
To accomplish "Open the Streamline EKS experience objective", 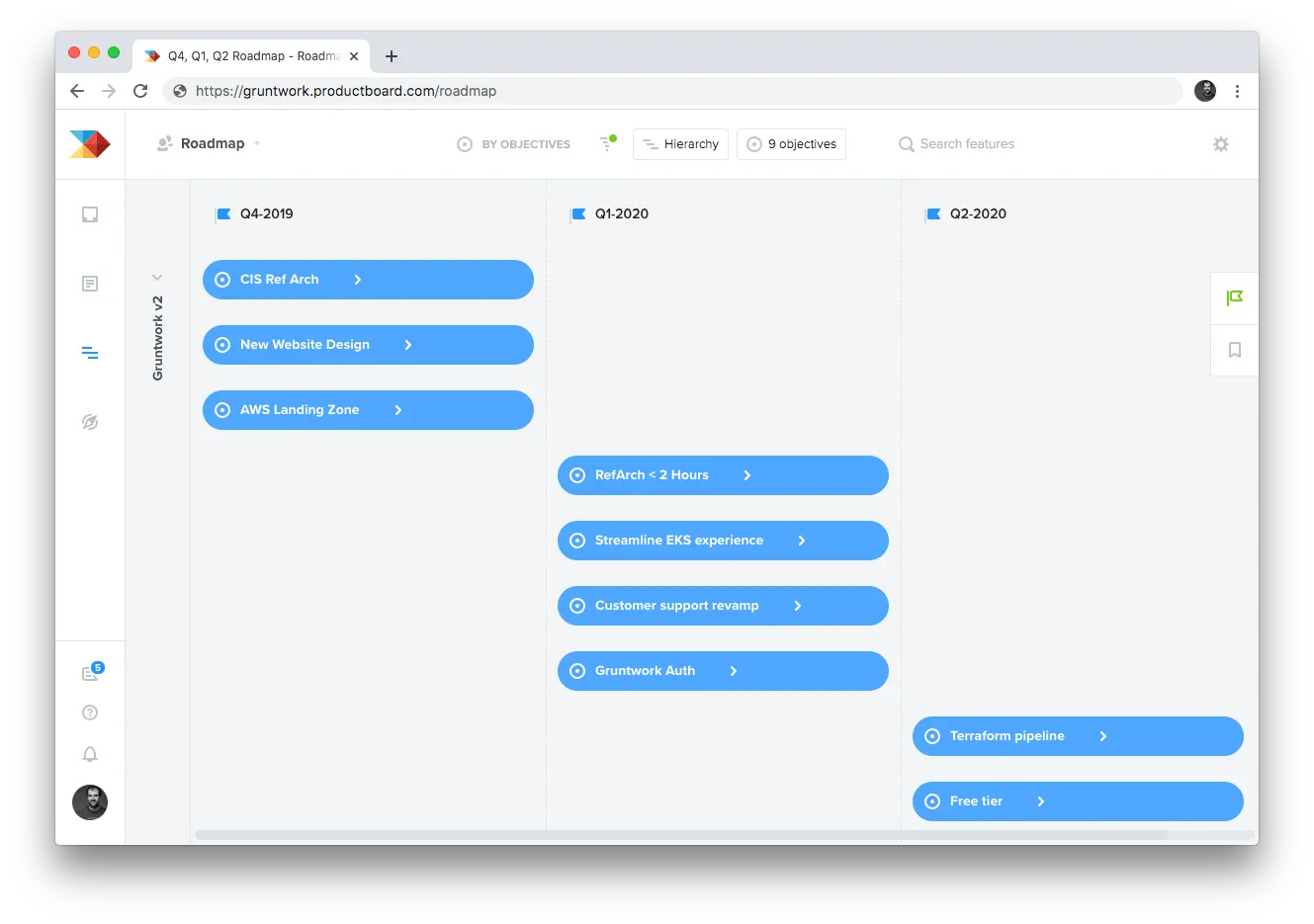I will pos(723,541).
